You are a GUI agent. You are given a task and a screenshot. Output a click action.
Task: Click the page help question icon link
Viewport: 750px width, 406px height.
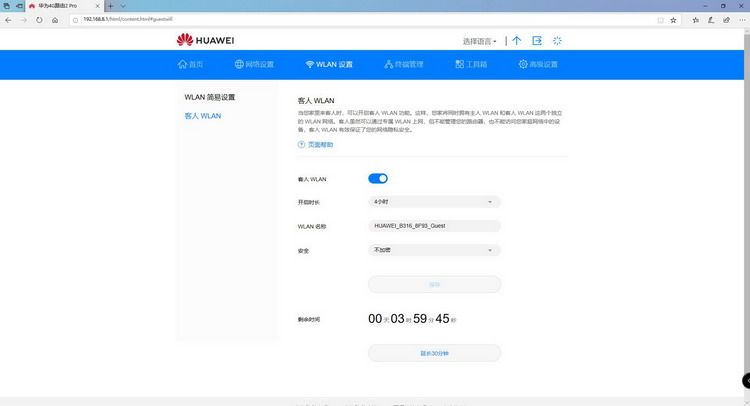tap(316, 144)
